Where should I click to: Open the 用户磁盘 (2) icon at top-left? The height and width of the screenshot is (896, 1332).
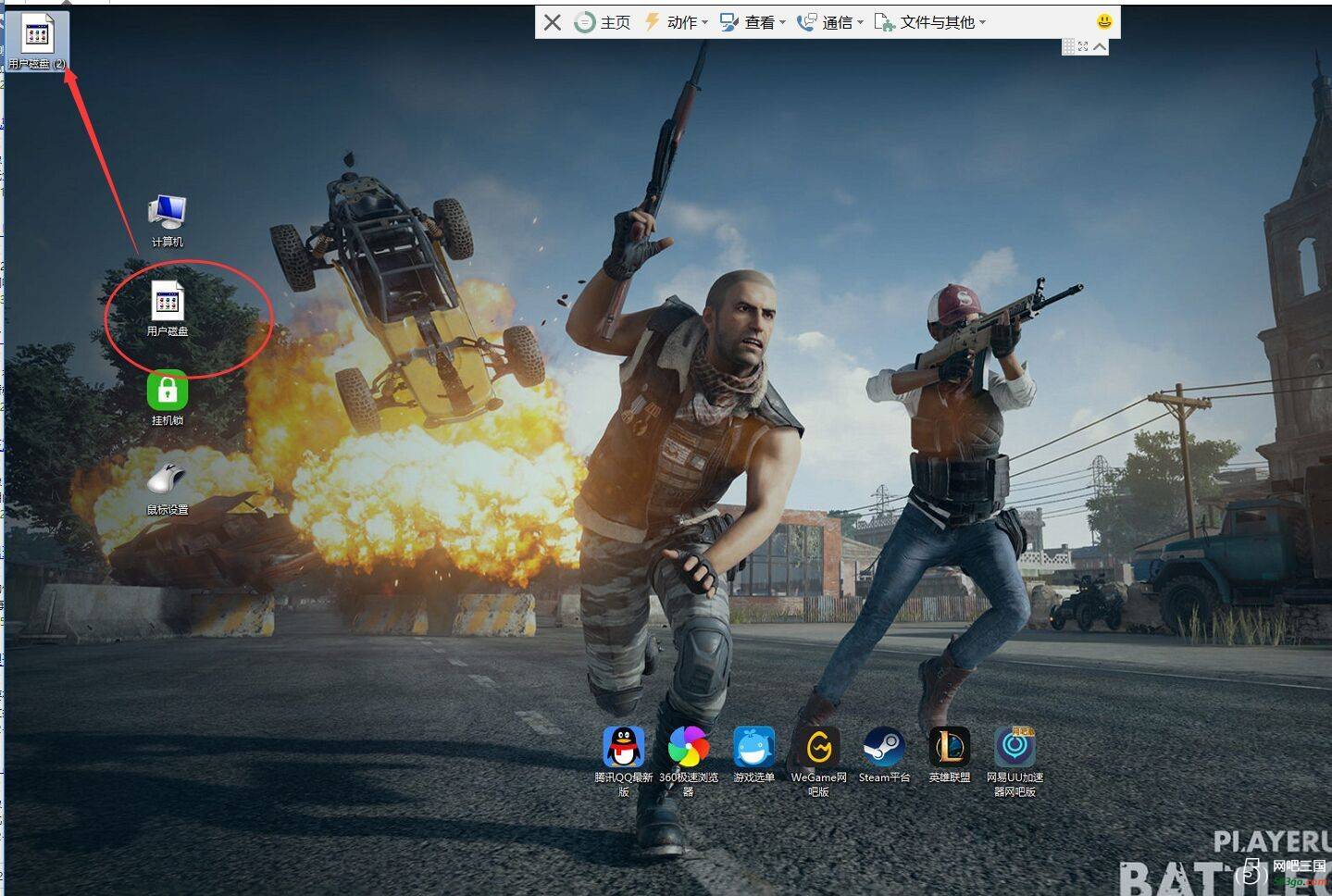tap(37, 42)
